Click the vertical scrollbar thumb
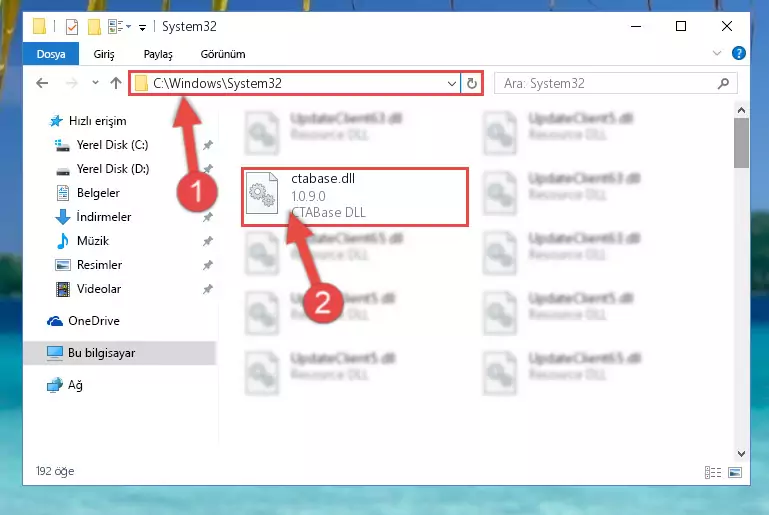769x515 pixels. 741,143
